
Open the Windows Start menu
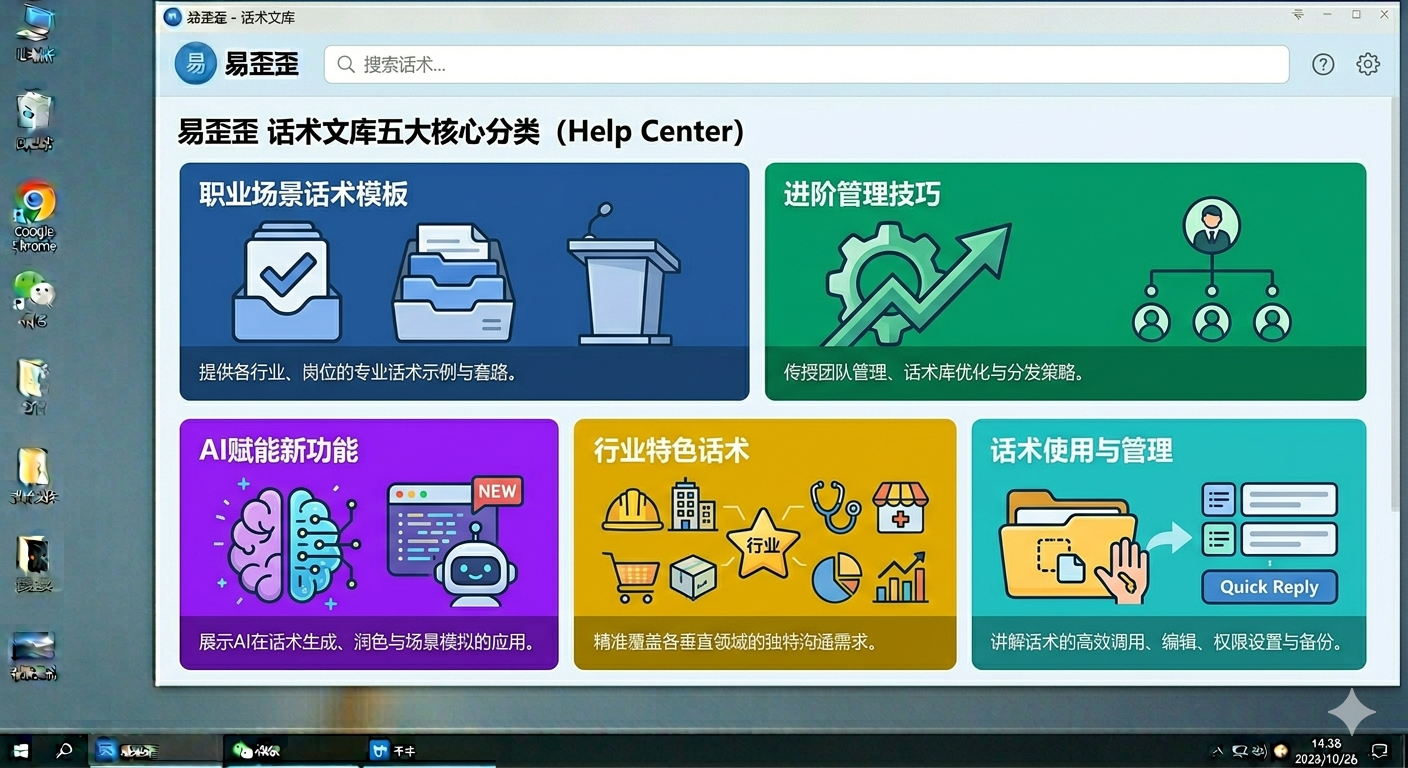[x=20, y=750]
